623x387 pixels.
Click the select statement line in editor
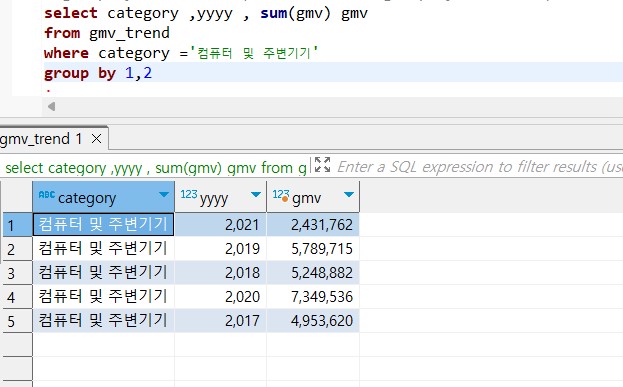[x=206, y=13]
